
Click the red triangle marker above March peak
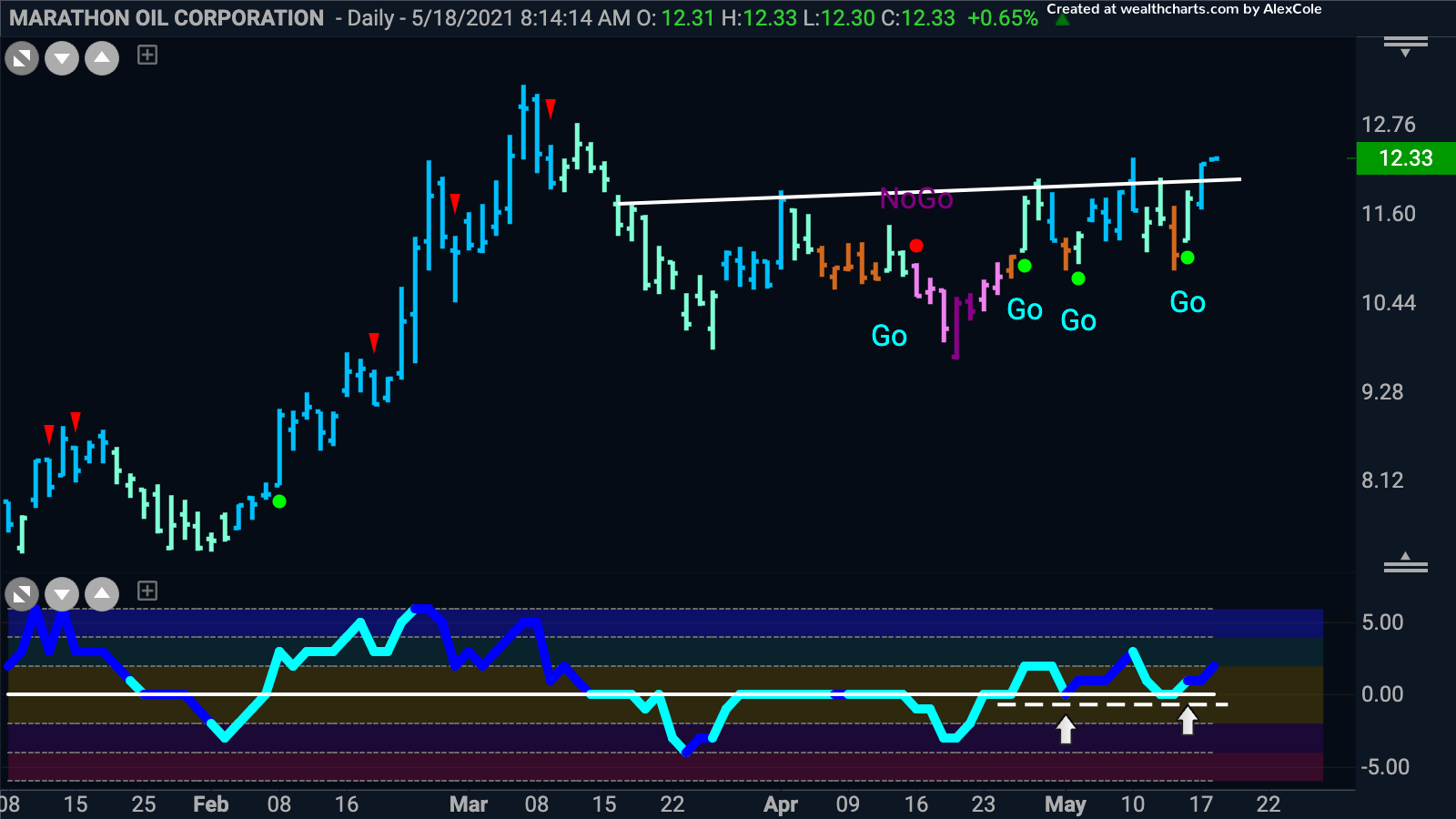551,109
